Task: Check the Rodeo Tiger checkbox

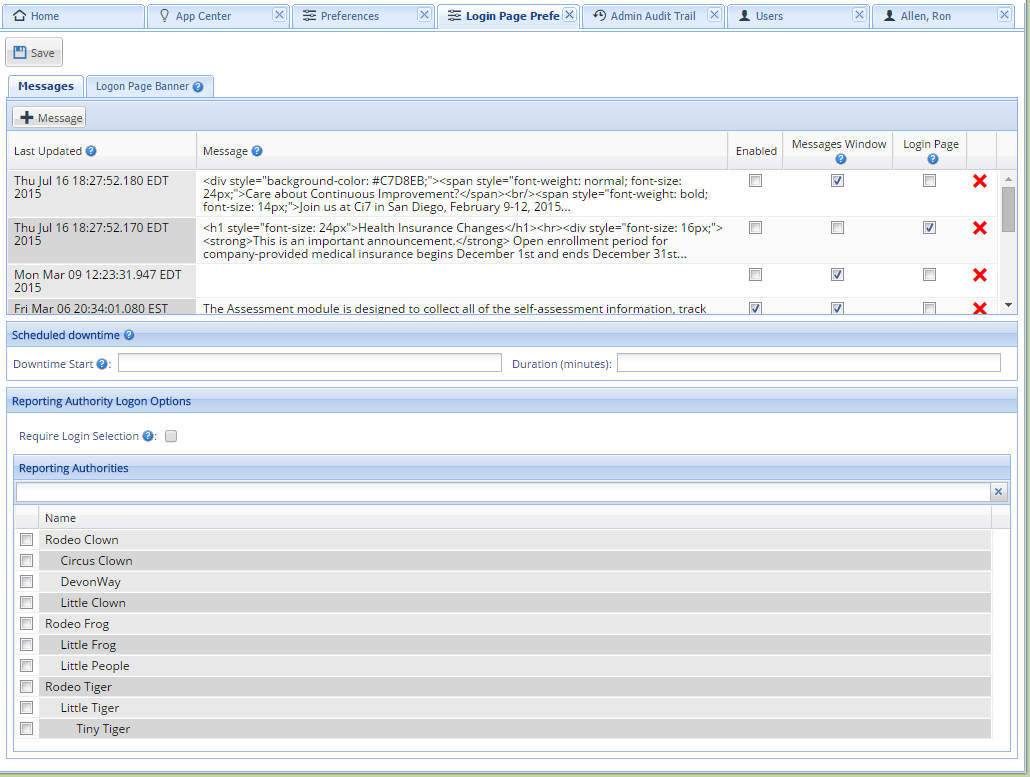Action: 26,687
